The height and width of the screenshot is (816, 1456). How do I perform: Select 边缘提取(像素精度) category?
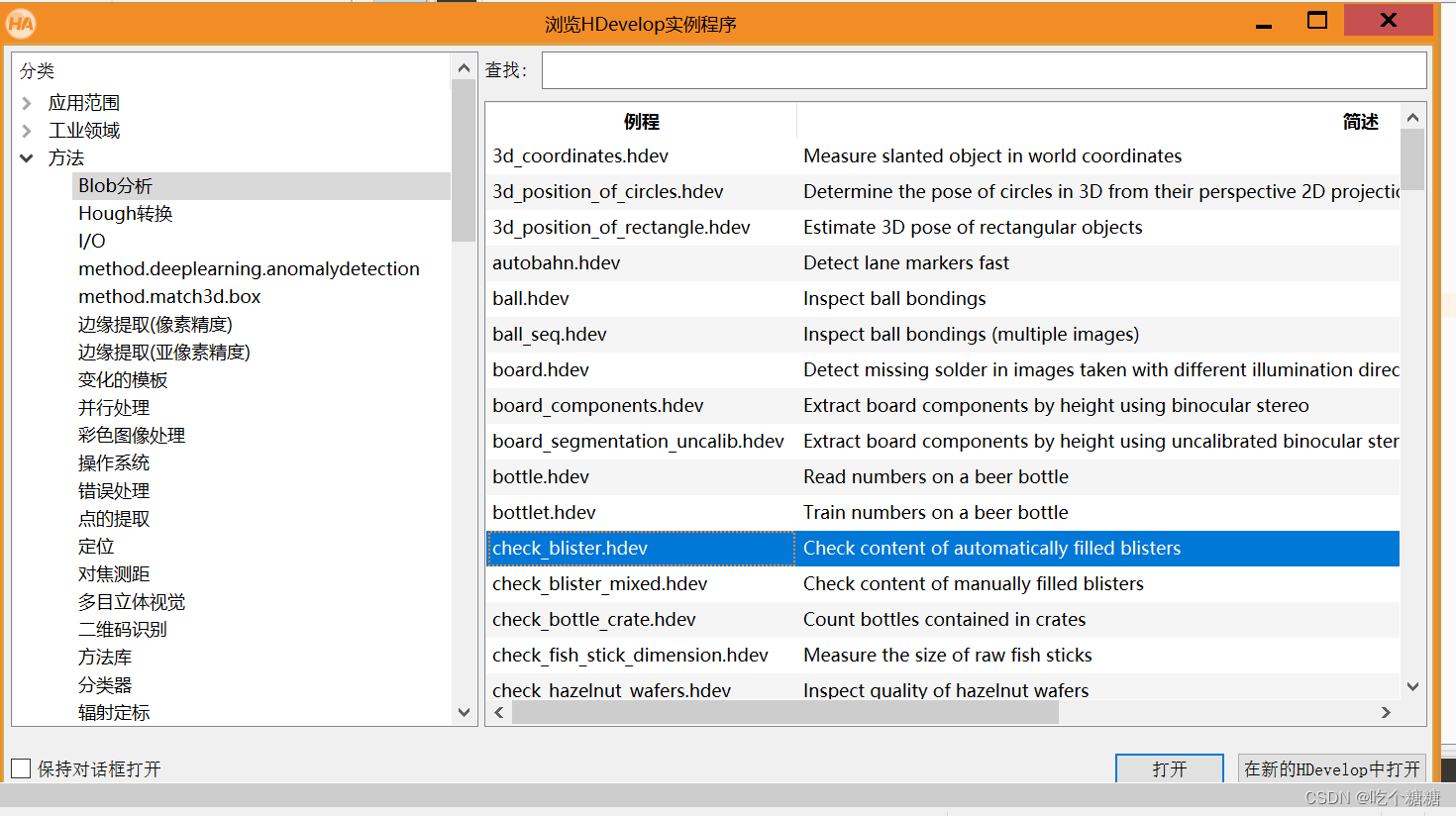(156, 325)
